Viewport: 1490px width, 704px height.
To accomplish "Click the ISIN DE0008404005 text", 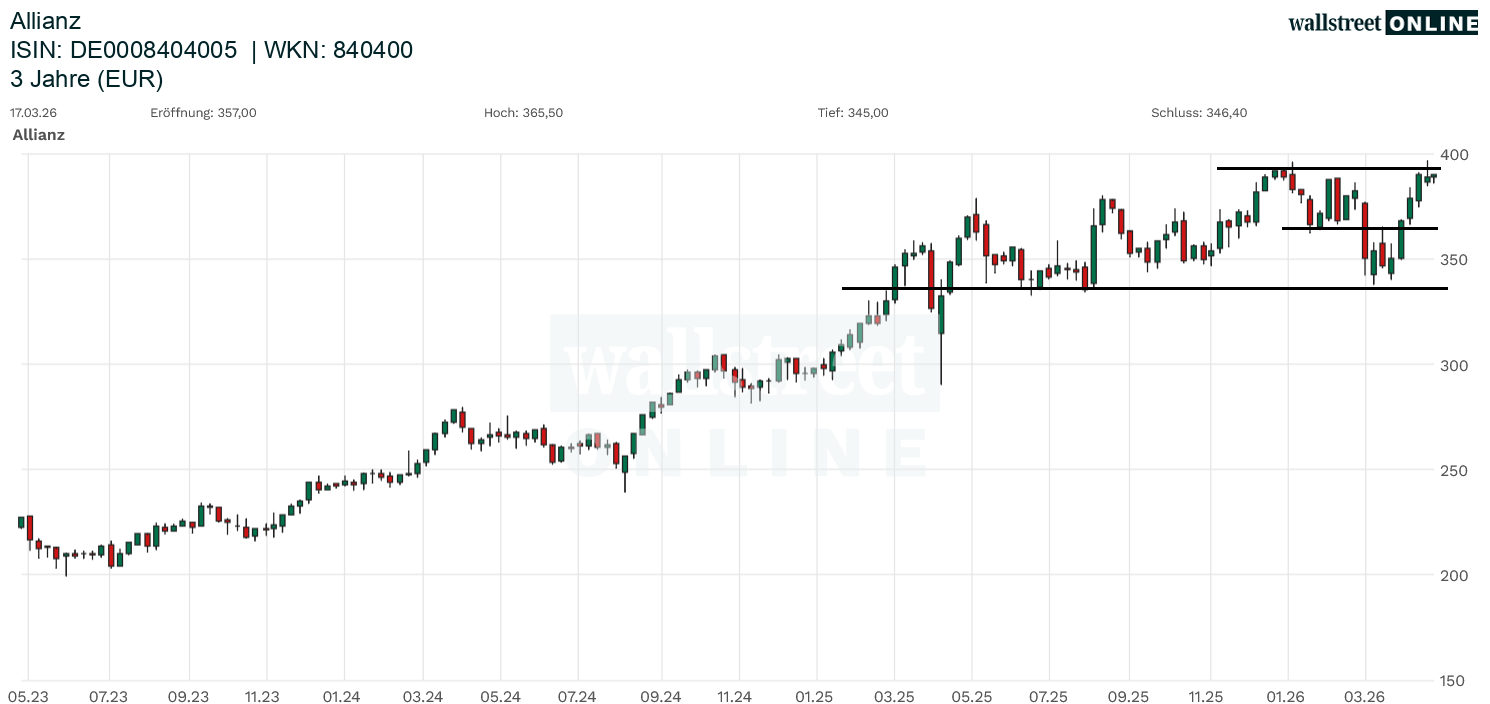I will tap(124, 50).
